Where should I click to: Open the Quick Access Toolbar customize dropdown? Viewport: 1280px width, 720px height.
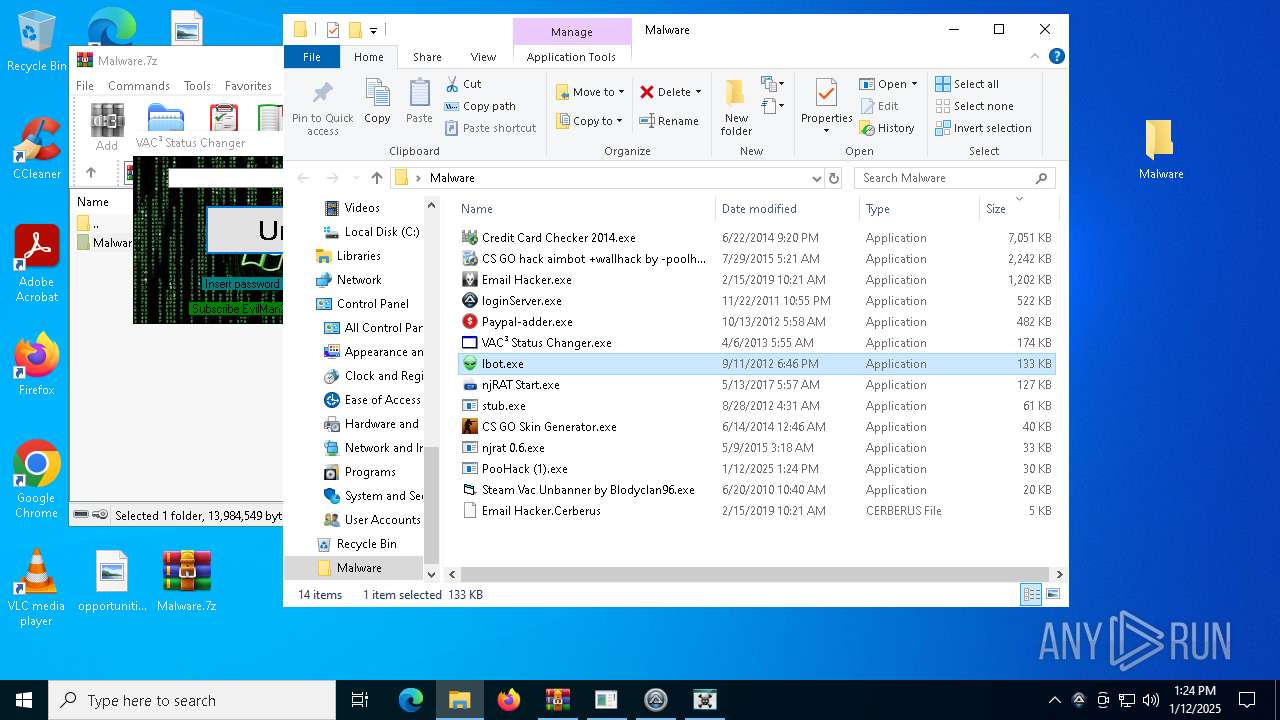click(x=374, y=30)
